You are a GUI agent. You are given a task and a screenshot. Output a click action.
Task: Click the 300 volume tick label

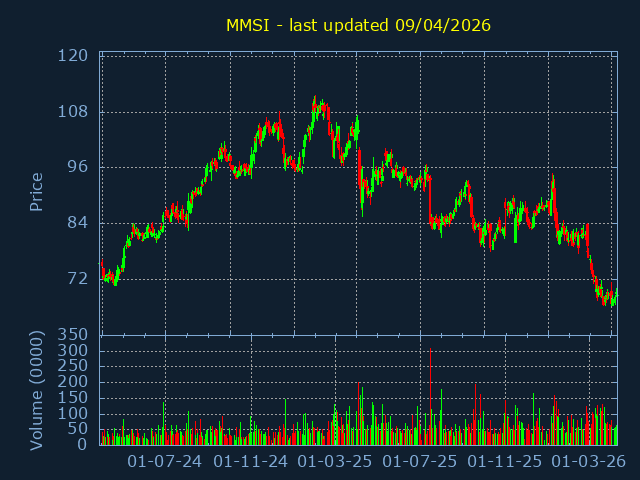tap(73, 351)
